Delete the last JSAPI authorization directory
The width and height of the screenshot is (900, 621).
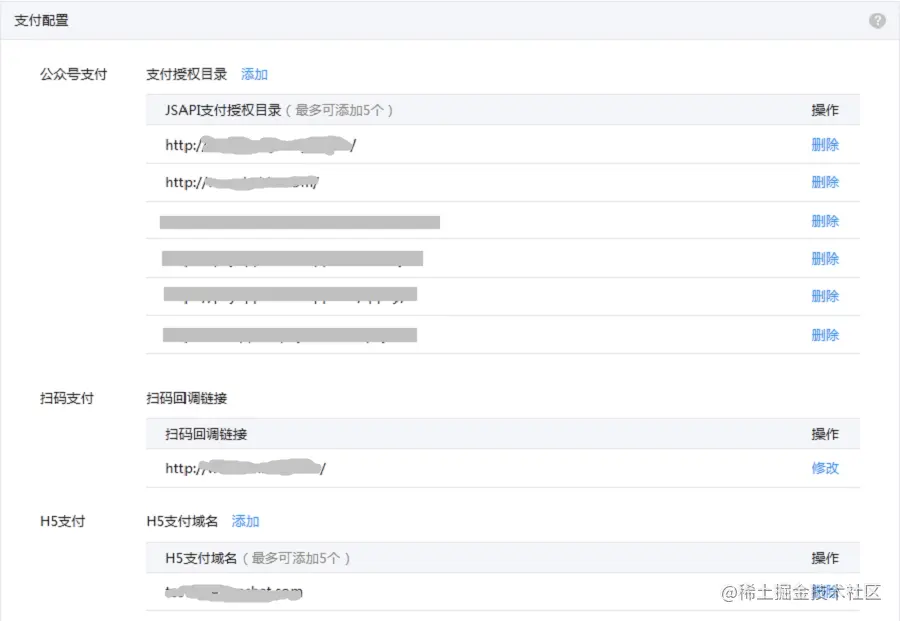tap(825, 334)
